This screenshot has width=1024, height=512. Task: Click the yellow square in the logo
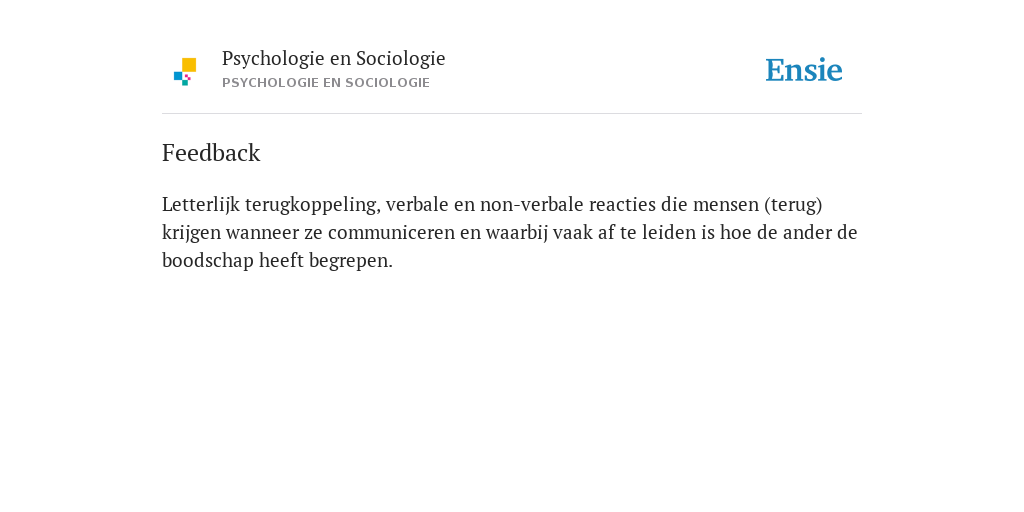(189, 65)
